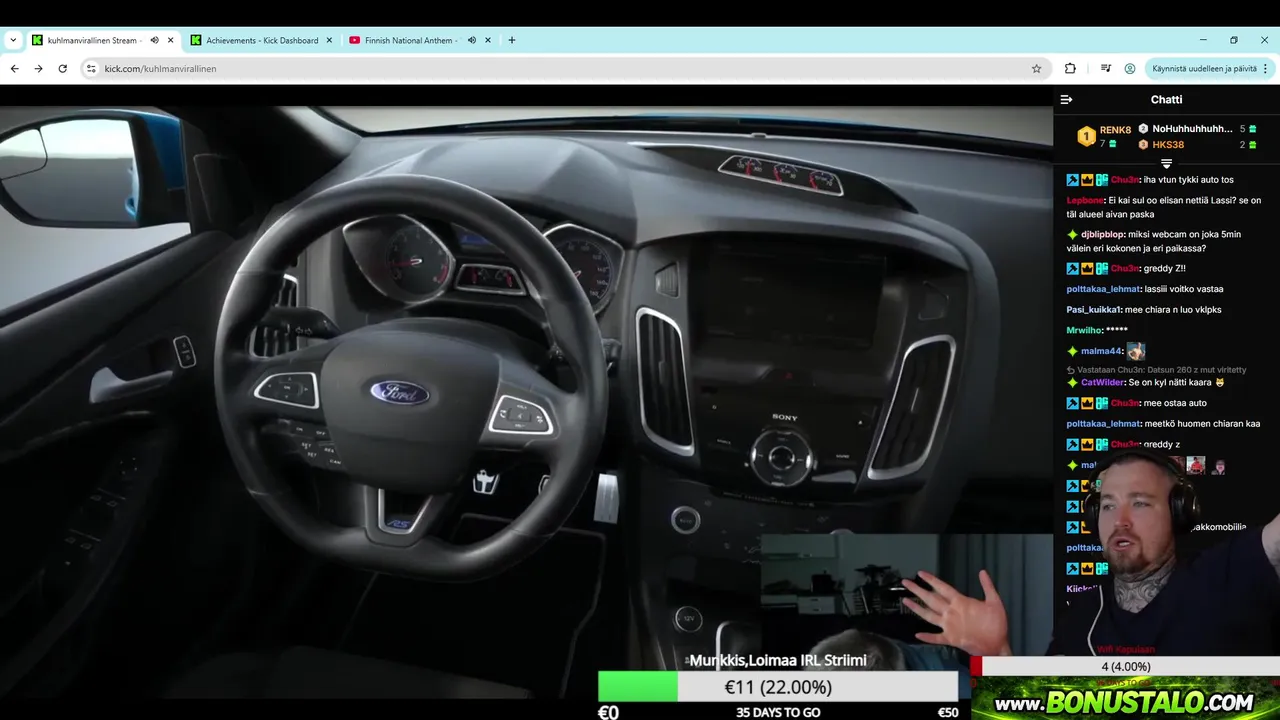Open the tab search dropdown chevron
1280x720 pixels.
pyautogui.click(x=13, y=40)
